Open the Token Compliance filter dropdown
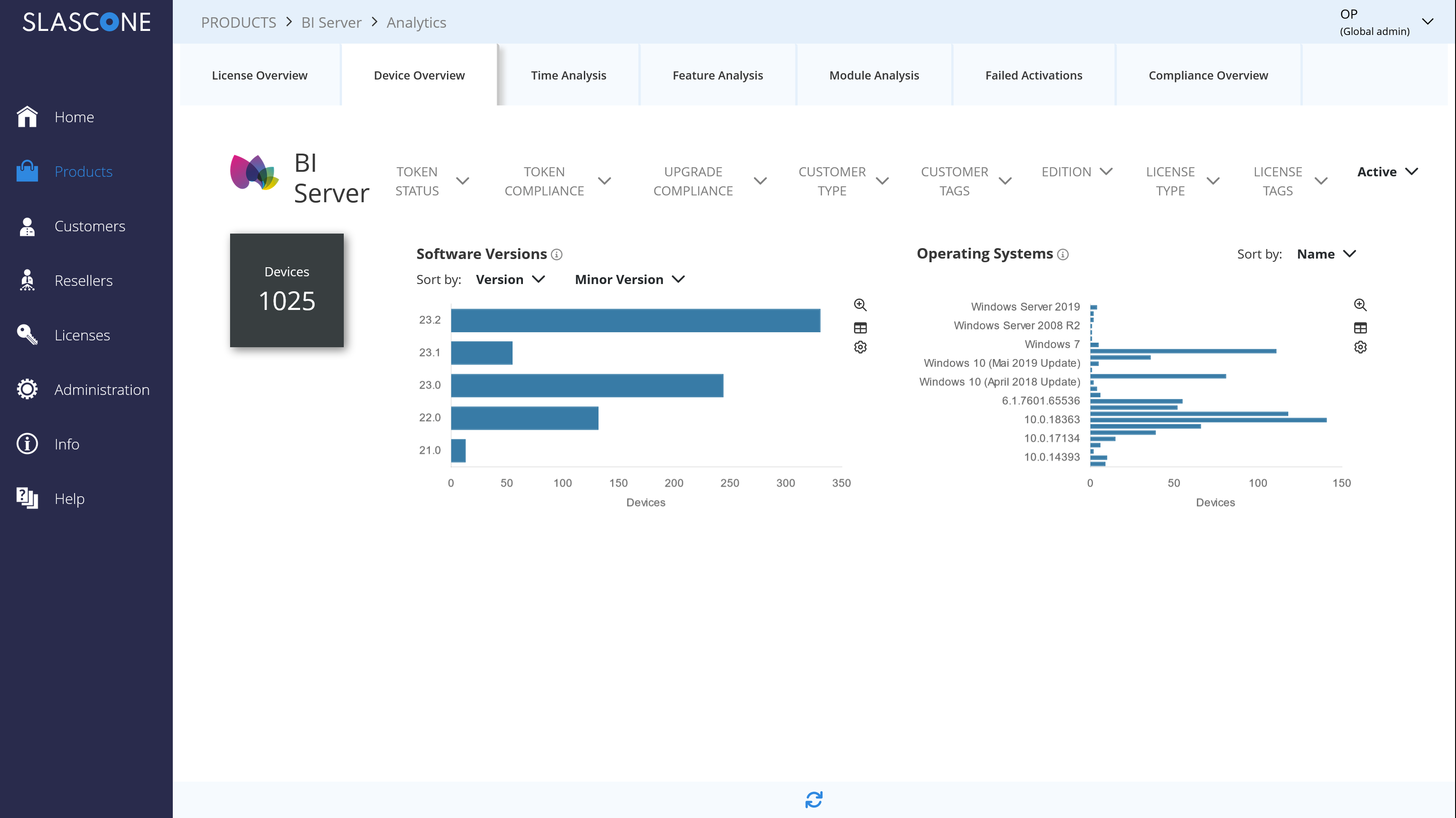Screen dimensions: 1456x818 pos(558,181)
